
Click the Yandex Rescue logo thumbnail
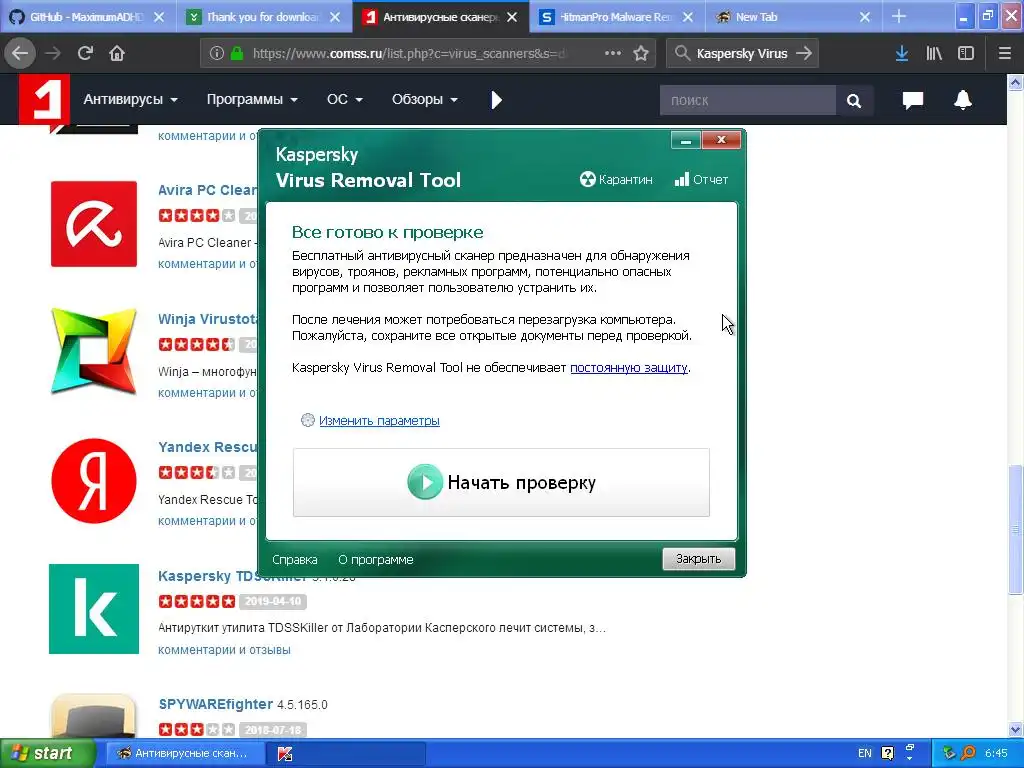94,481
